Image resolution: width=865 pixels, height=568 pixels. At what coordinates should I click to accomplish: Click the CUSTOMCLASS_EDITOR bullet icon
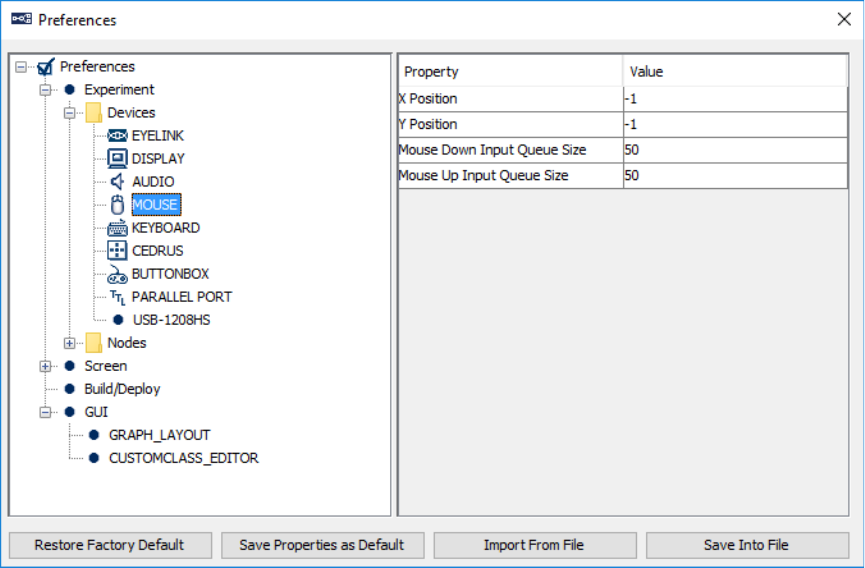tap(94, 458)
